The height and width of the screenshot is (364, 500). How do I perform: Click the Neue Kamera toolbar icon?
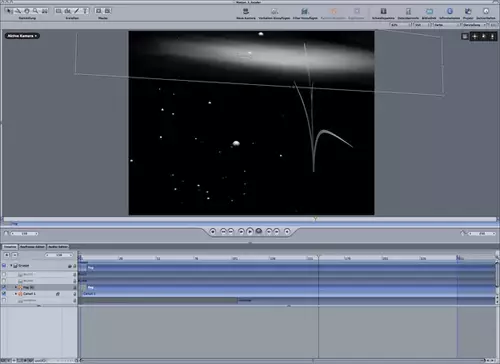(246, 11)
